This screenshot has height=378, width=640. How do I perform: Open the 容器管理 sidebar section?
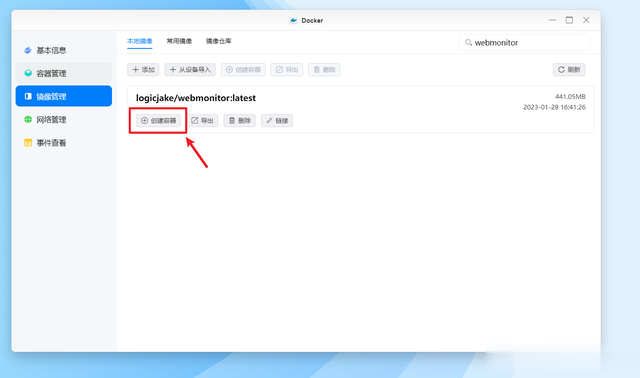(64, 73)
